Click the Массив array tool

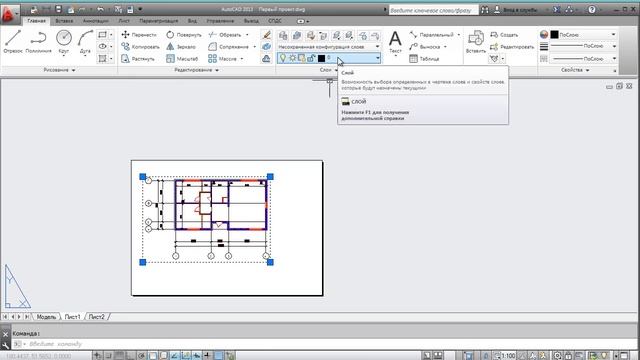(222, 59)
